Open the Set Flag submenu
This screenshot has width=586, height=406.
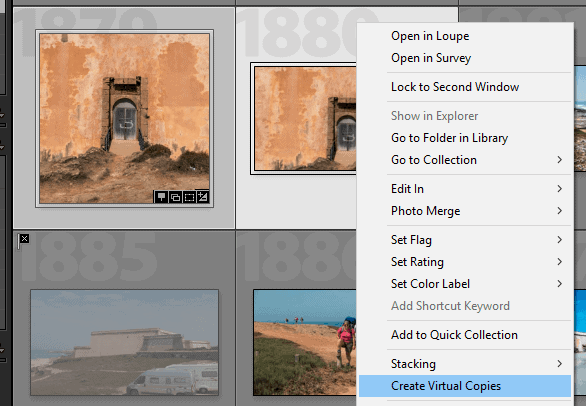coord(465,240)
